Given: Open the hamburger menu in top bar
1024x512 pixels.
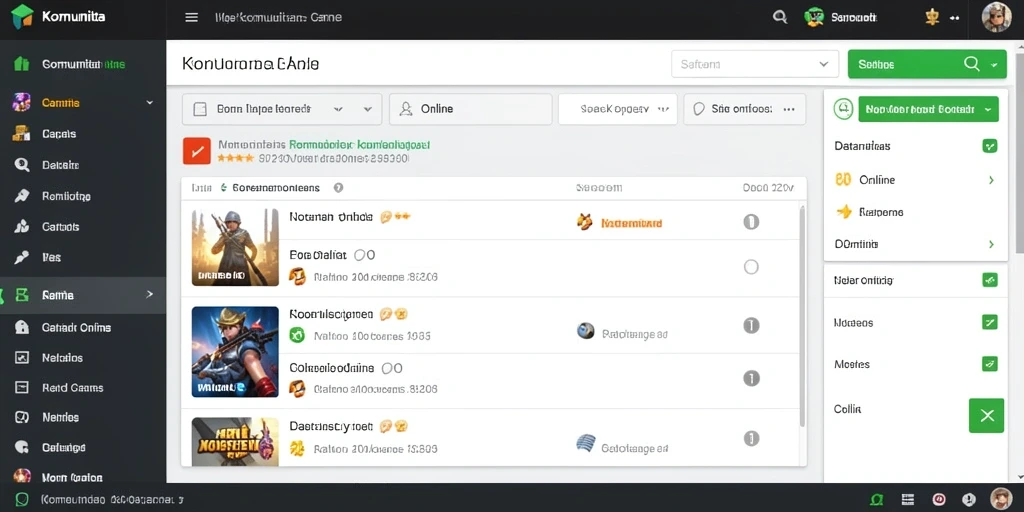Looking at the screenshot, I should pos(191,18).
